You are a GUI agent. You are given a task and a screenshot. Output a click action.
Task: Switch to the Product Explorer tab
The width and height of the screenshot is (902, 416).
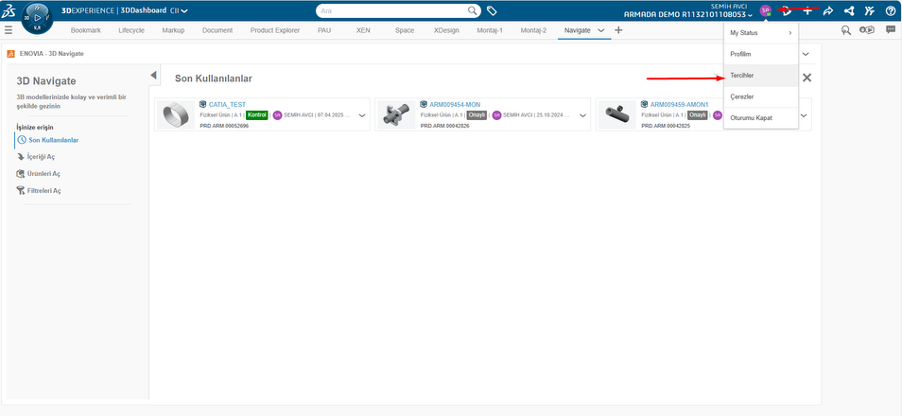coord(275,30)
